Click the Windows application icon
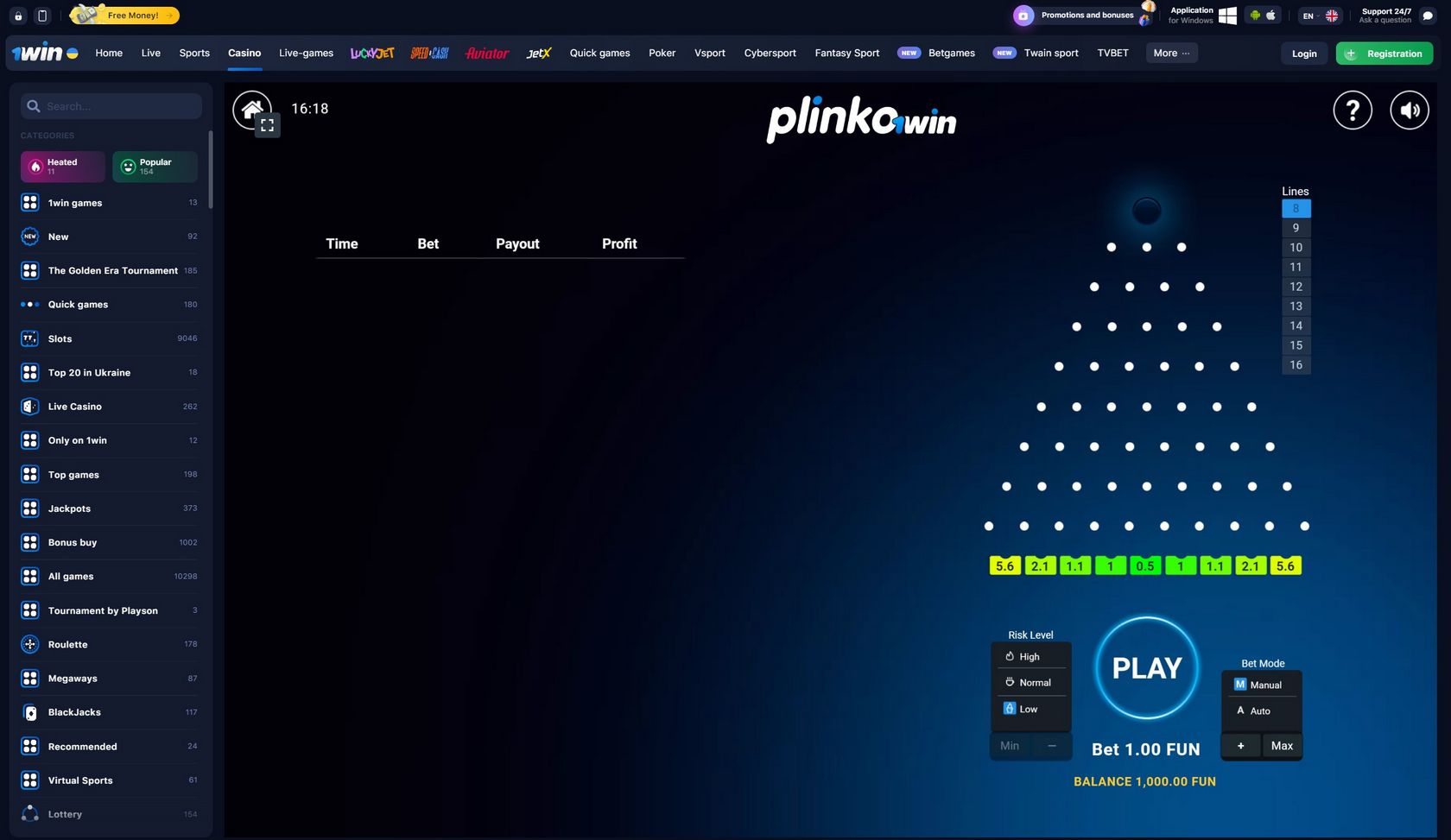Viewport: 1451px width, 840px height. [x=1227, y=16]
